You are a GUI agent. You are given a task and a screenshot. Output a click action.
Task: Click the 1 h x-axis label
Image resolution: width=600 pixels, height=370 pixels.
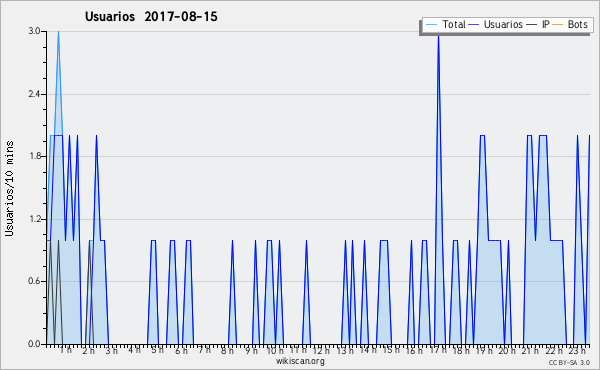click(66, 350)
